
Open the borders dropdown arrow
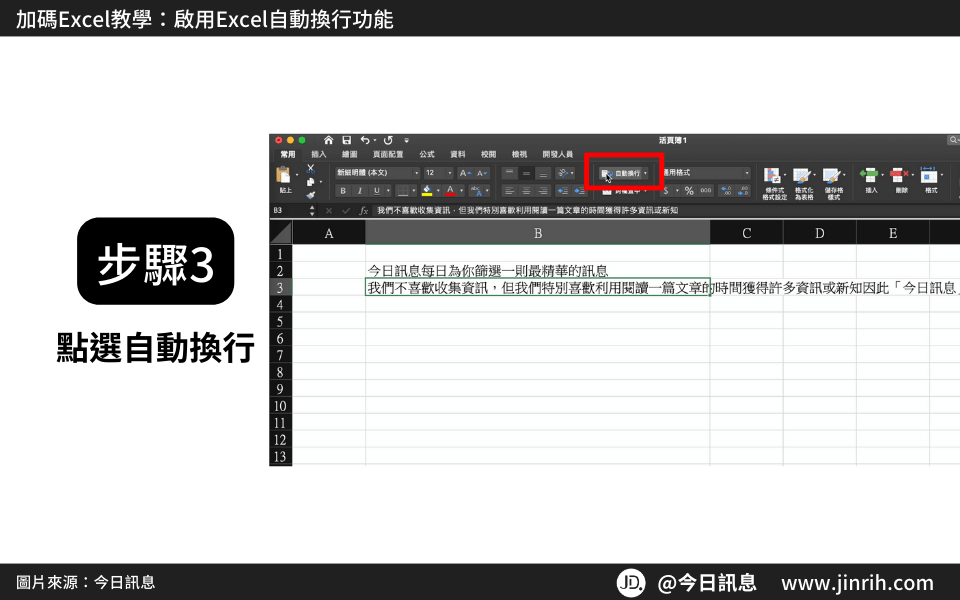(414, 191)
